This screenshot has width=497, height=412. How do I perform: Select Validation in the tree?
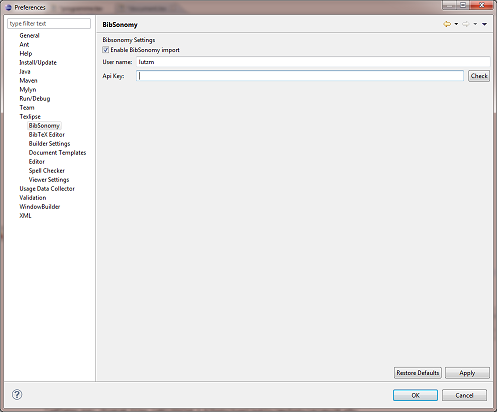point(33,197)
